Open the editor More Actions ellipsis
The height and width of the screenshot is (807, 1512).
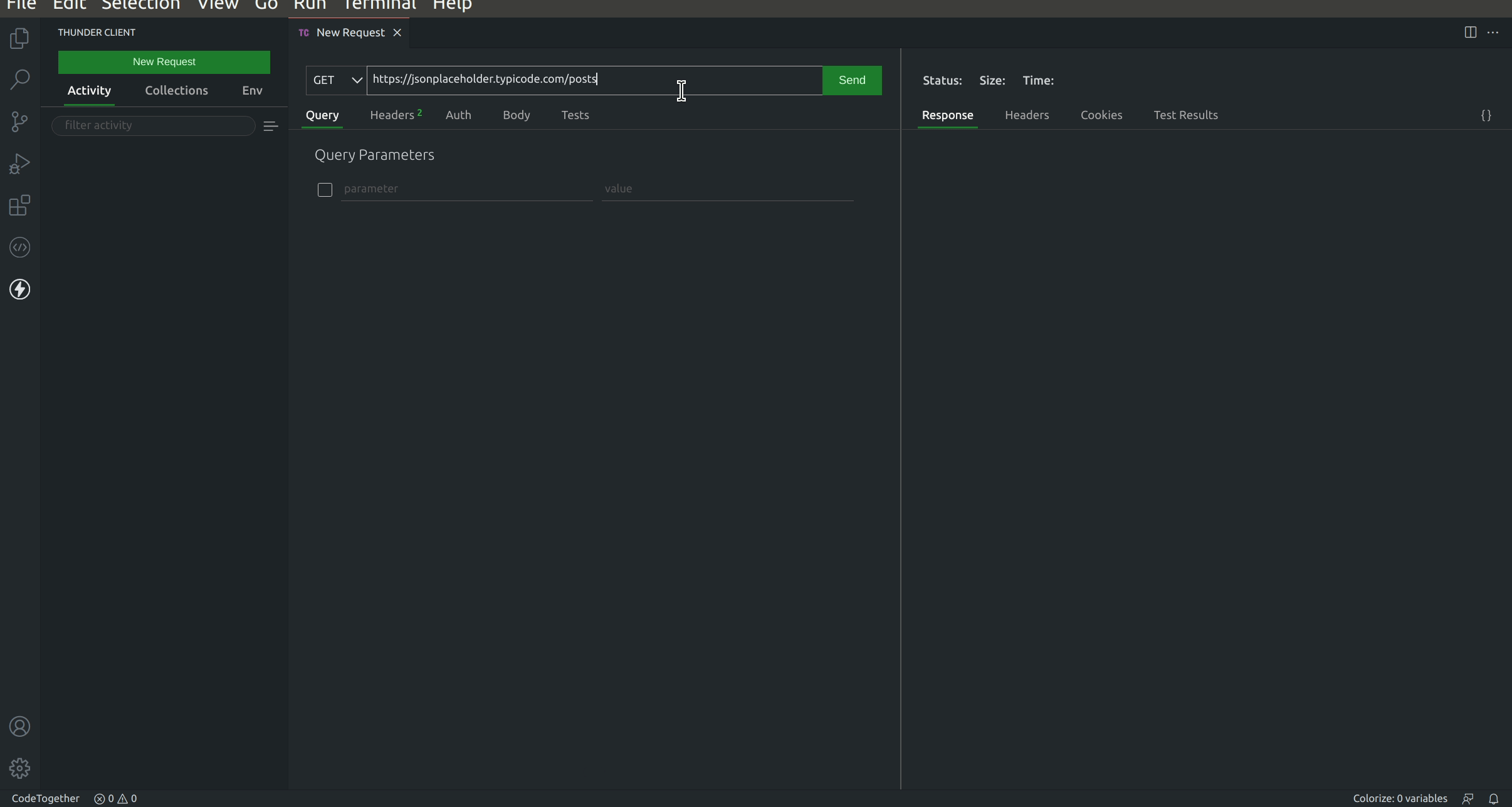pyautogui.click(x=1493, y=33)
